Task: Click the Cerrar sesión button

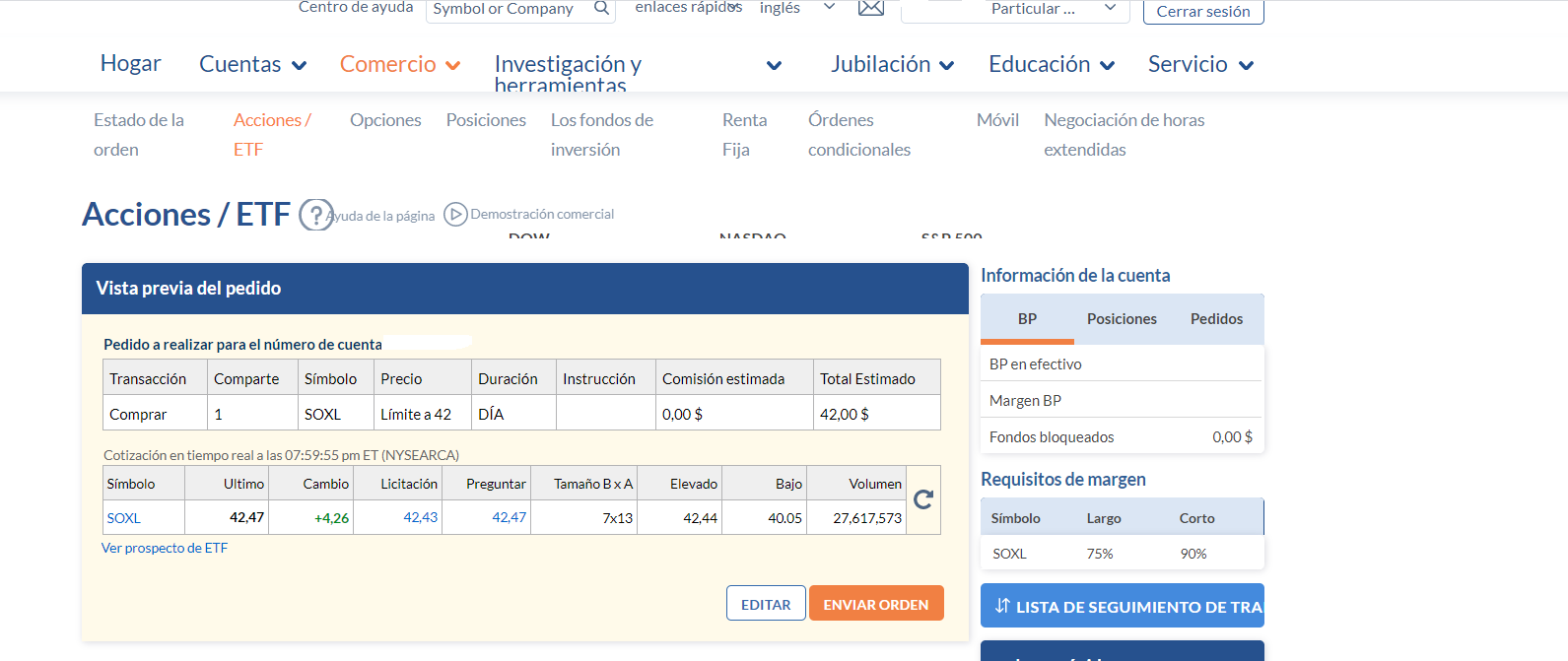Action: tap(1203, 12)
